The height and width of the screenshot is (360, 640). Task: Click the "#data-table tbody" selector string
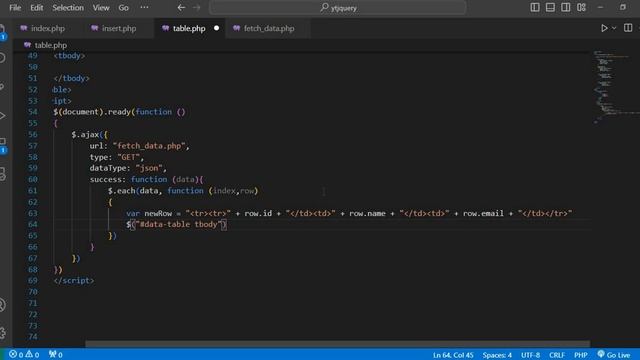(178, 224)
